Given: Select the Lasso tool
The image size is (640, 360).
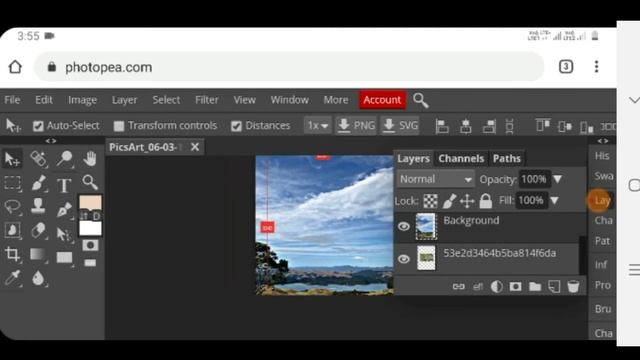Looking at the screenshot, I should pos(12,207).
